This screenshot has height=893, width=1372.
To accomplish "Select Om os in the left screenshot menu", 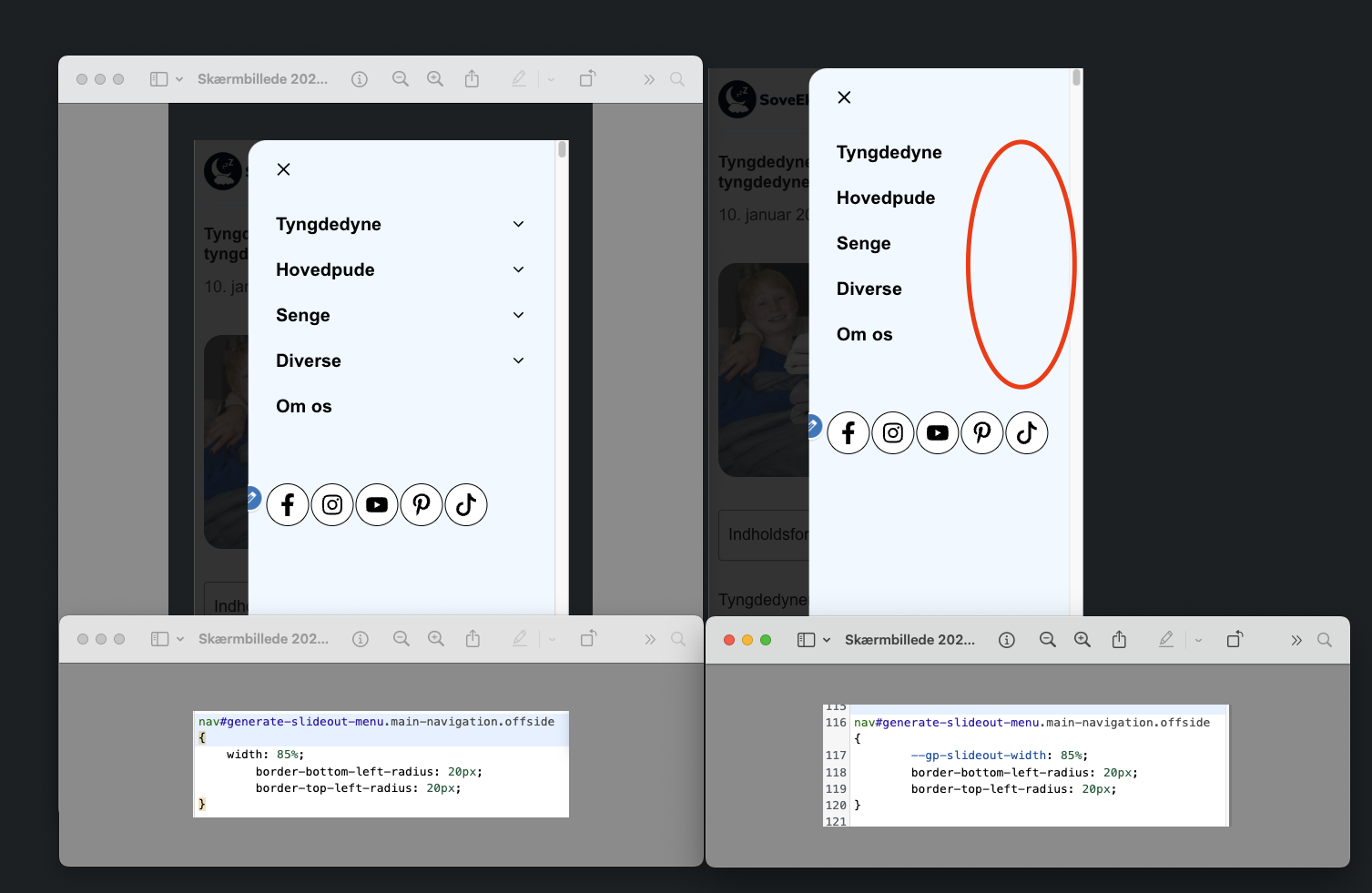I will point(304,406).
